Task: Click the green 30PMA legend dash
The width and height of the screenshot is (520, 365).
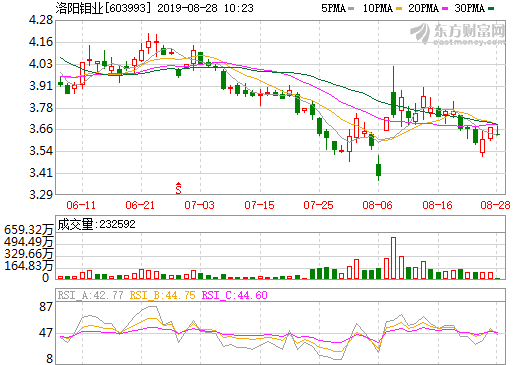Action: [491, 9]
